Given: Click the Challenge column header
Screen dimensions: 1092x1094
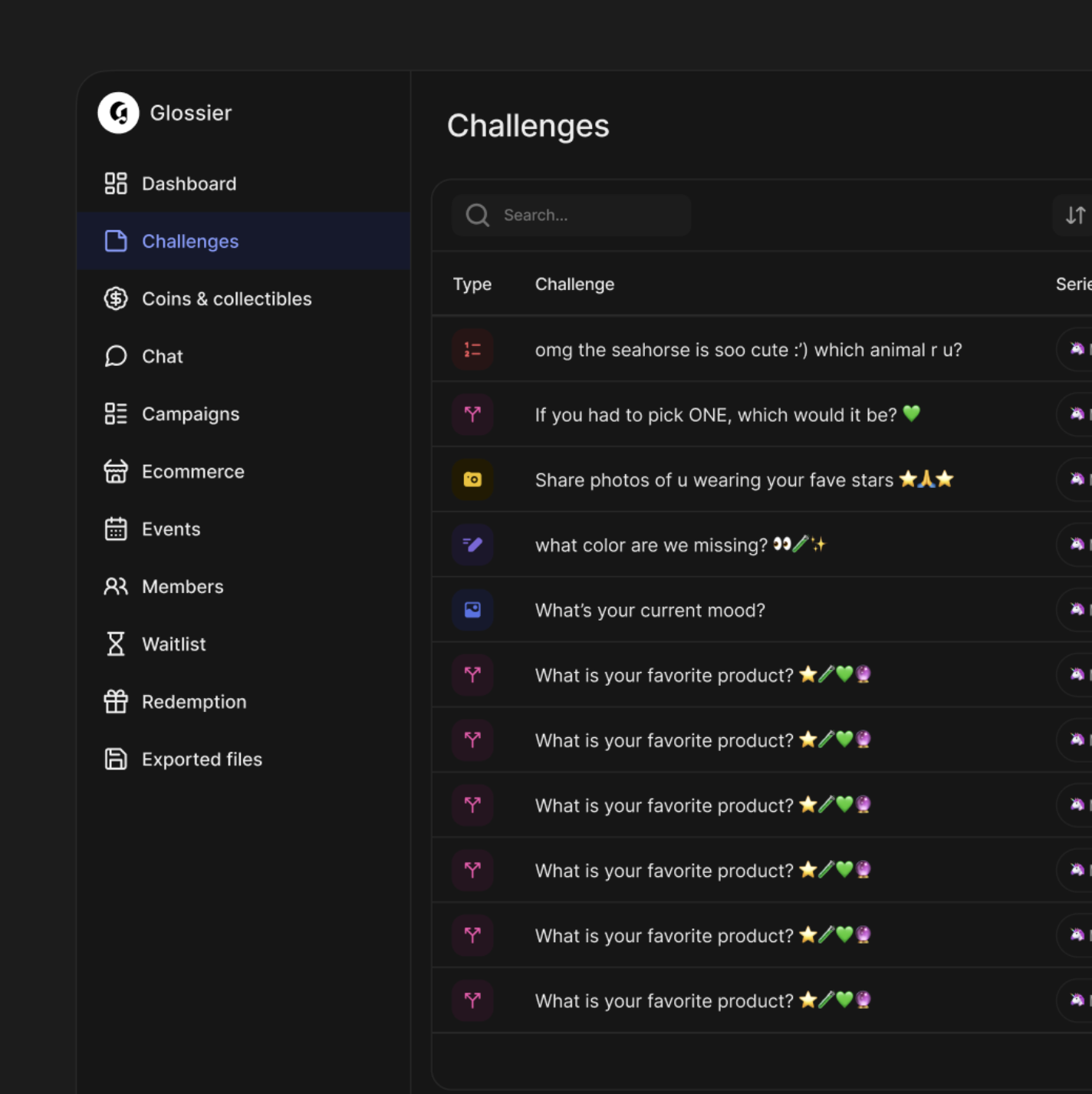Looking at the screenshot, I should point(574,284).
